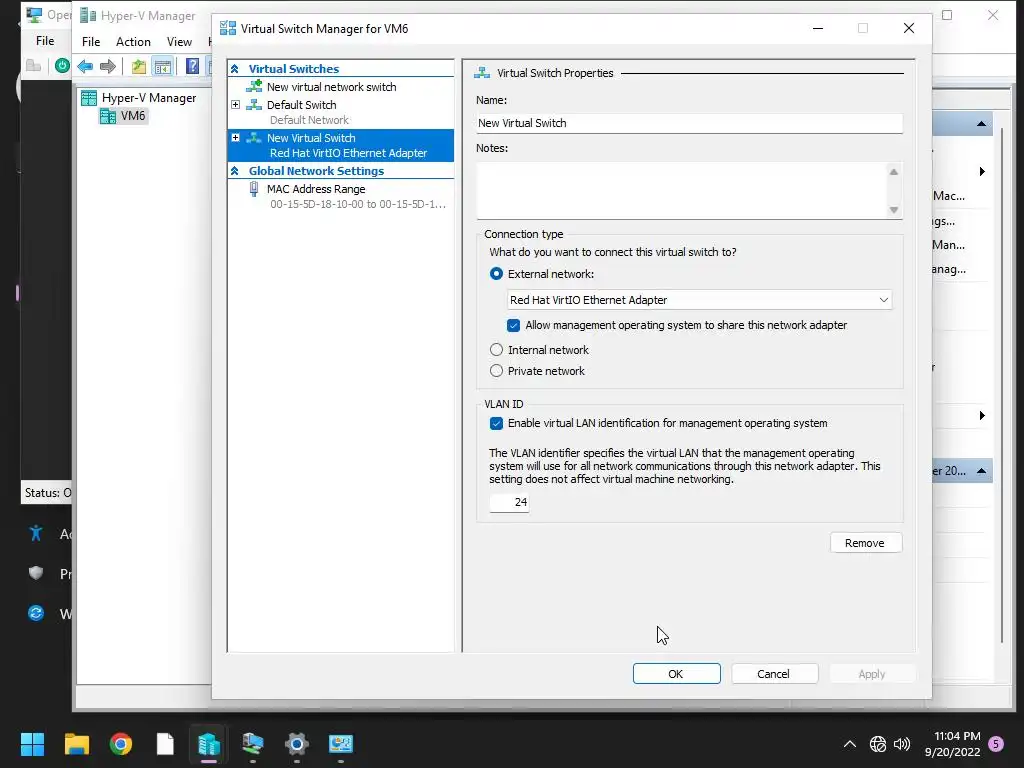1024x768 pixels.
Task: Open Settings gear on taskbar
Action: click(296, 744)
